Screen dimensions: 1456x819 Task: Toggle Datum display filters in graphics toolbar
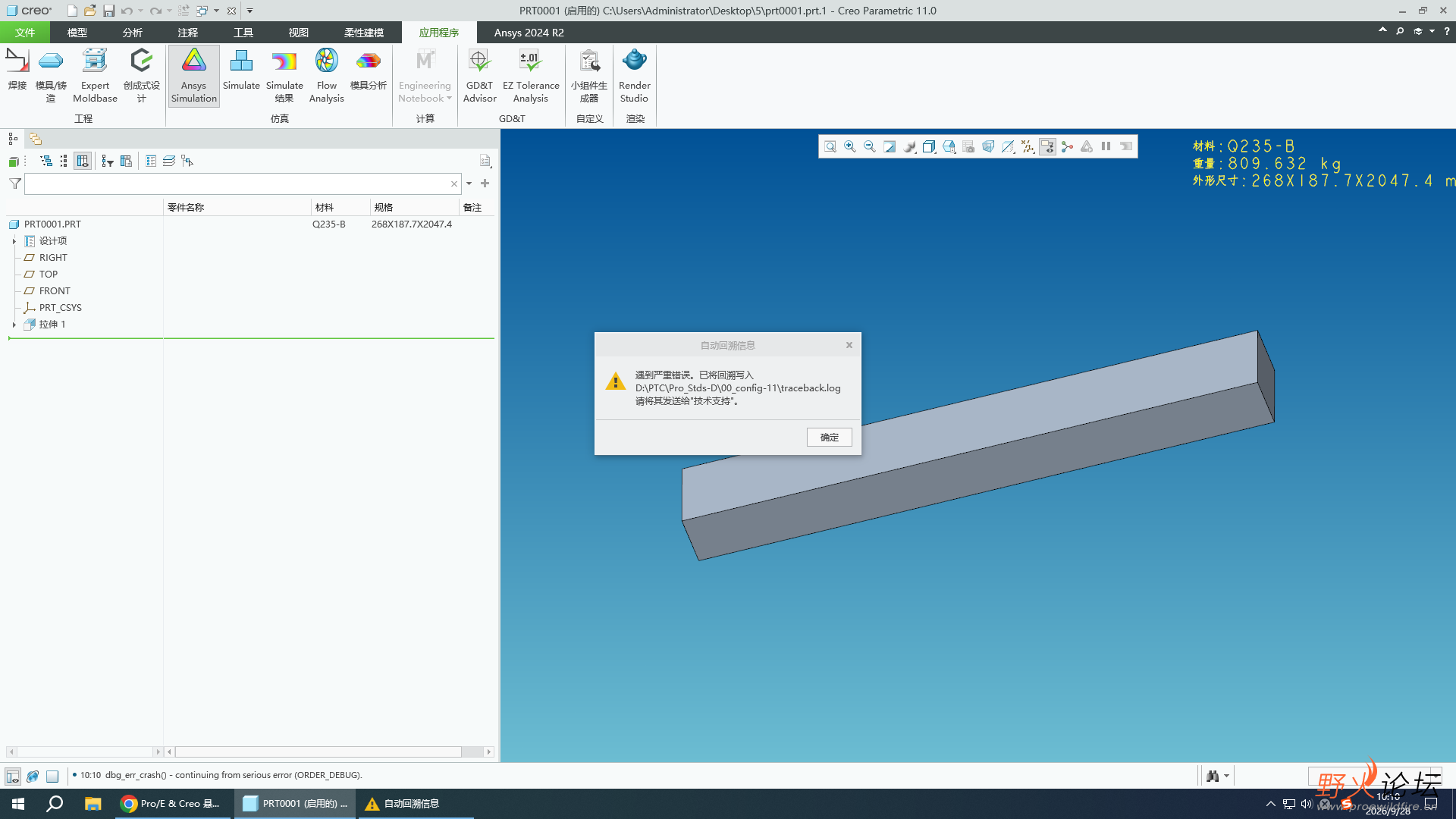click(1028, 146)
